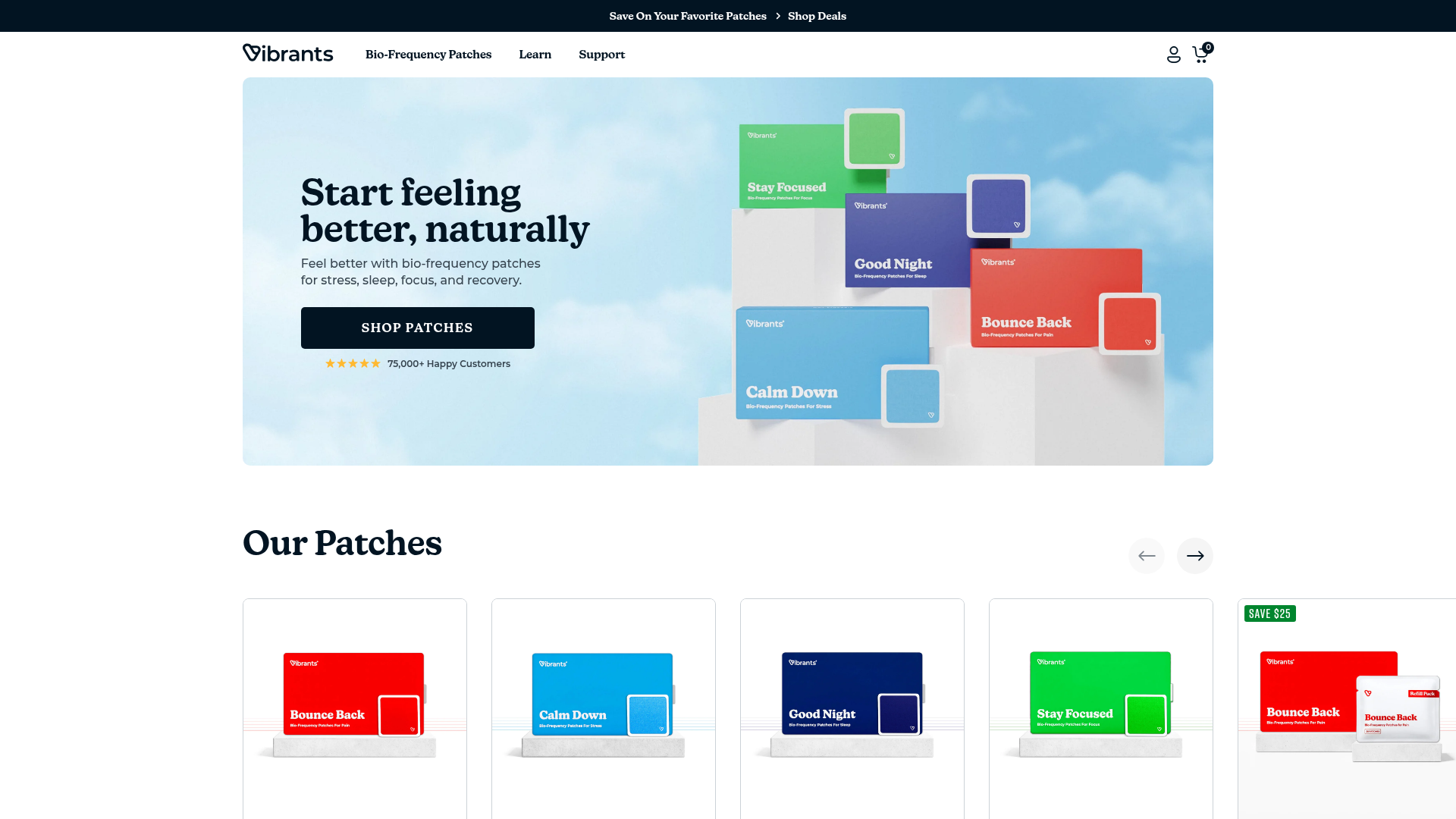
Task: Click the five-star rating stars
Action: 353,363
